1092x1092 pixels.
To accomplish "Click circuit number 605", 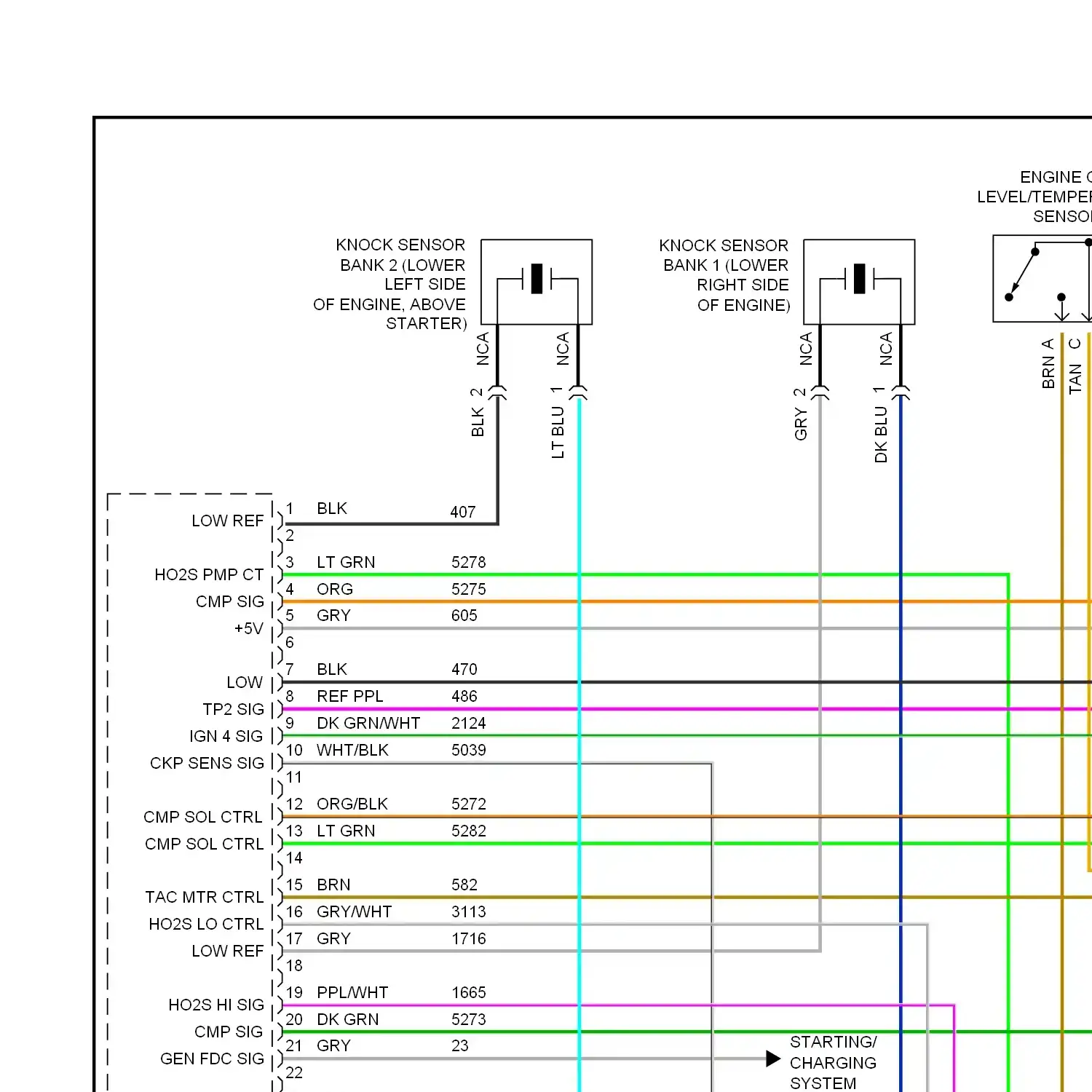I will 464,616.
